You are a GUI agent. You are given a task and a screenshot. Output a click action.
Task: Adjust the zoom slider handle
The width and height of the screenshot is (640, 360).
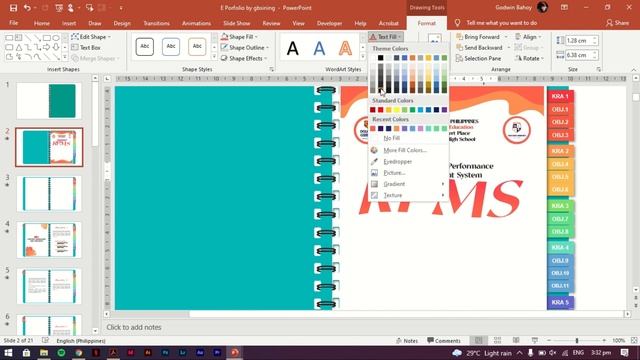[577, 340]
